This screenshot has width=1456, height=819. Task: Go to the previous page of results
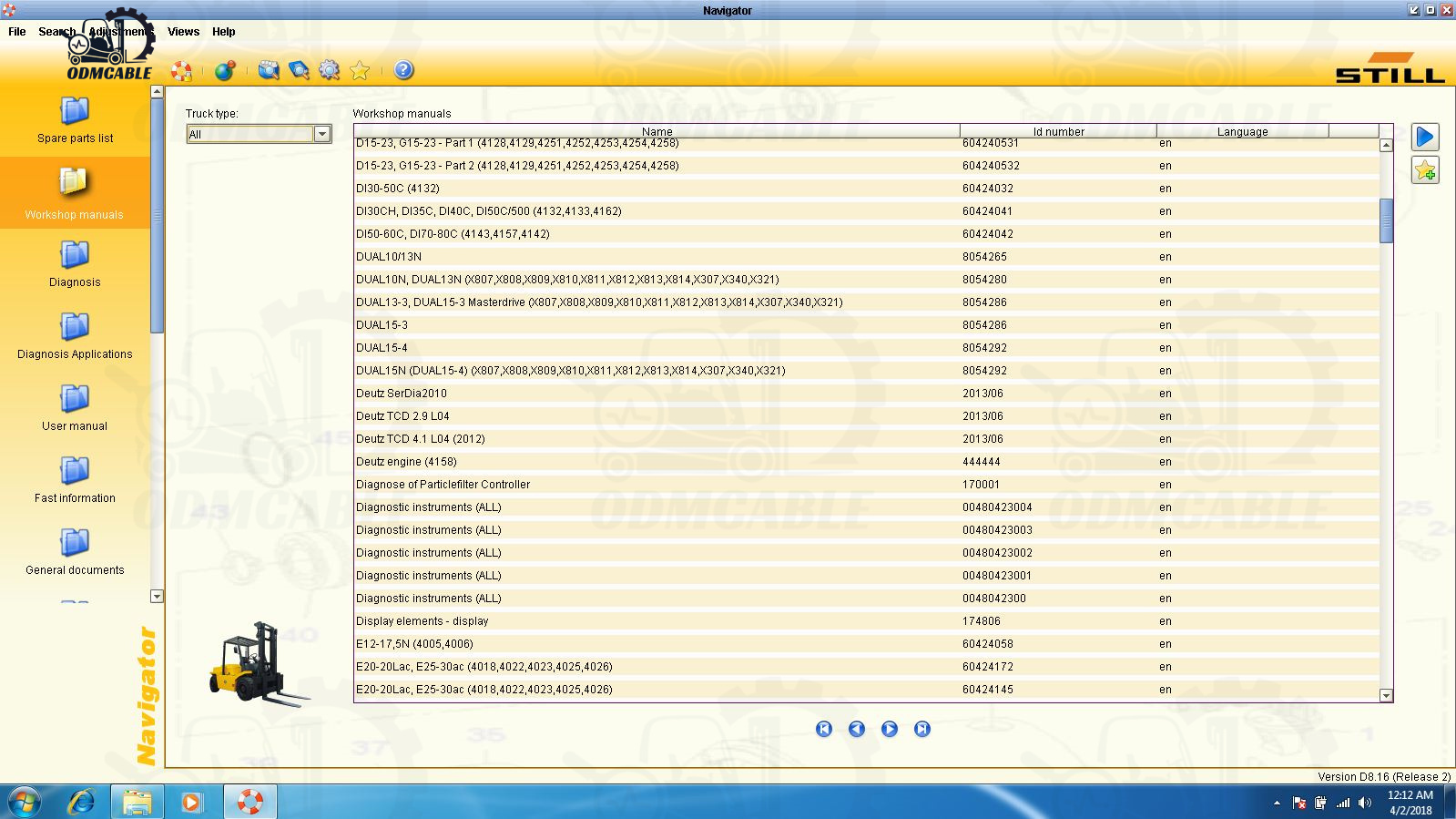pos(857,729)
